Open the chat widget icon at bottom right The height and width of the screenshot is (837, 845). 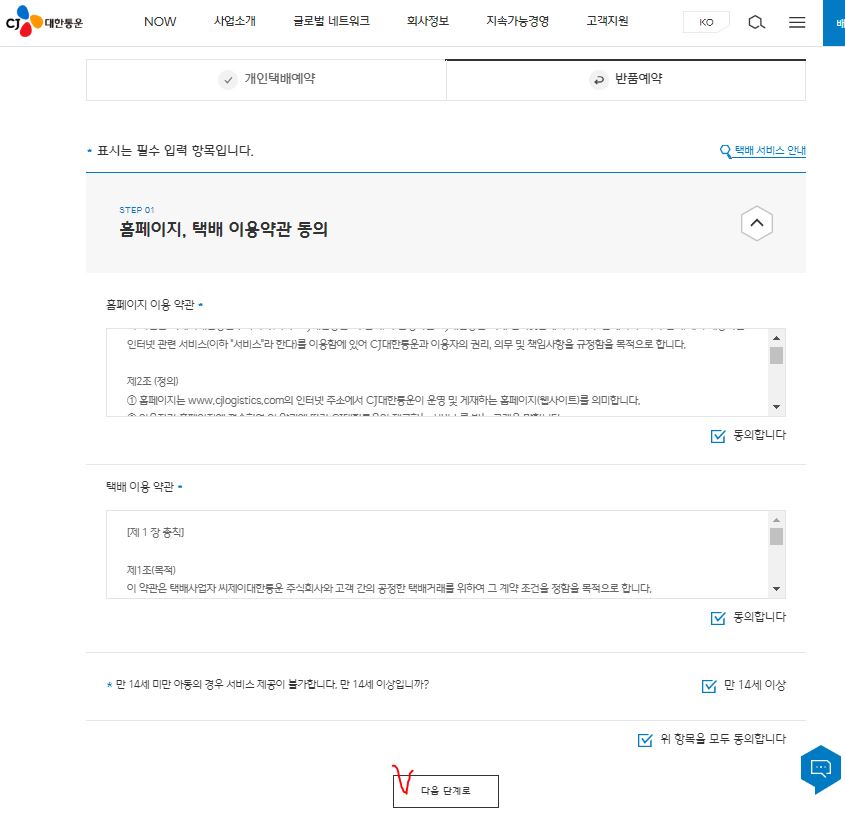820,768
